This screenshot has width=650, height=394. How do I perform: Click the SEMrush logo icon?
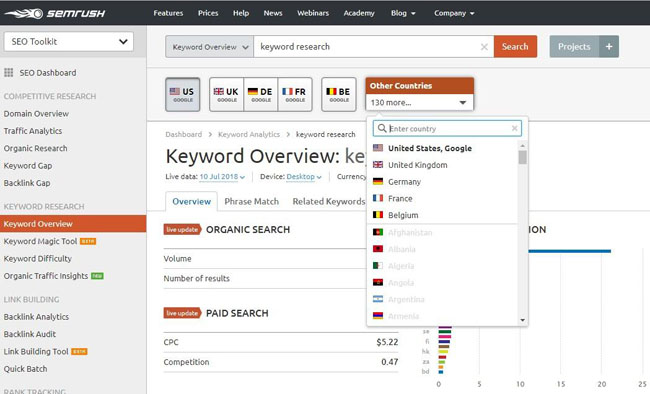[24, 13]
